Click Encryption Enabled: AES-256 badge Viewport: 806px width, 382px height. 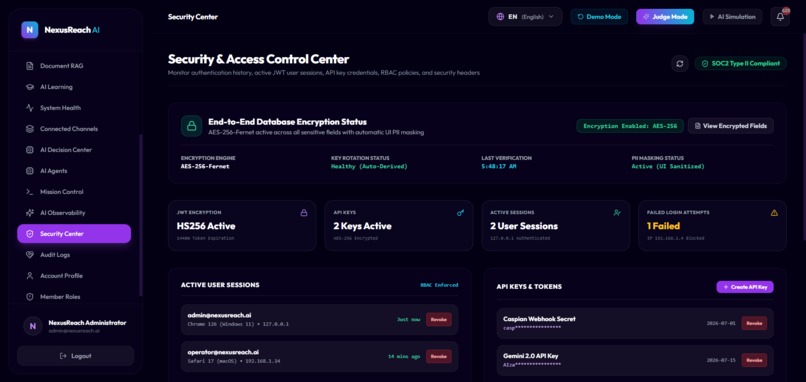pos(630,126)
